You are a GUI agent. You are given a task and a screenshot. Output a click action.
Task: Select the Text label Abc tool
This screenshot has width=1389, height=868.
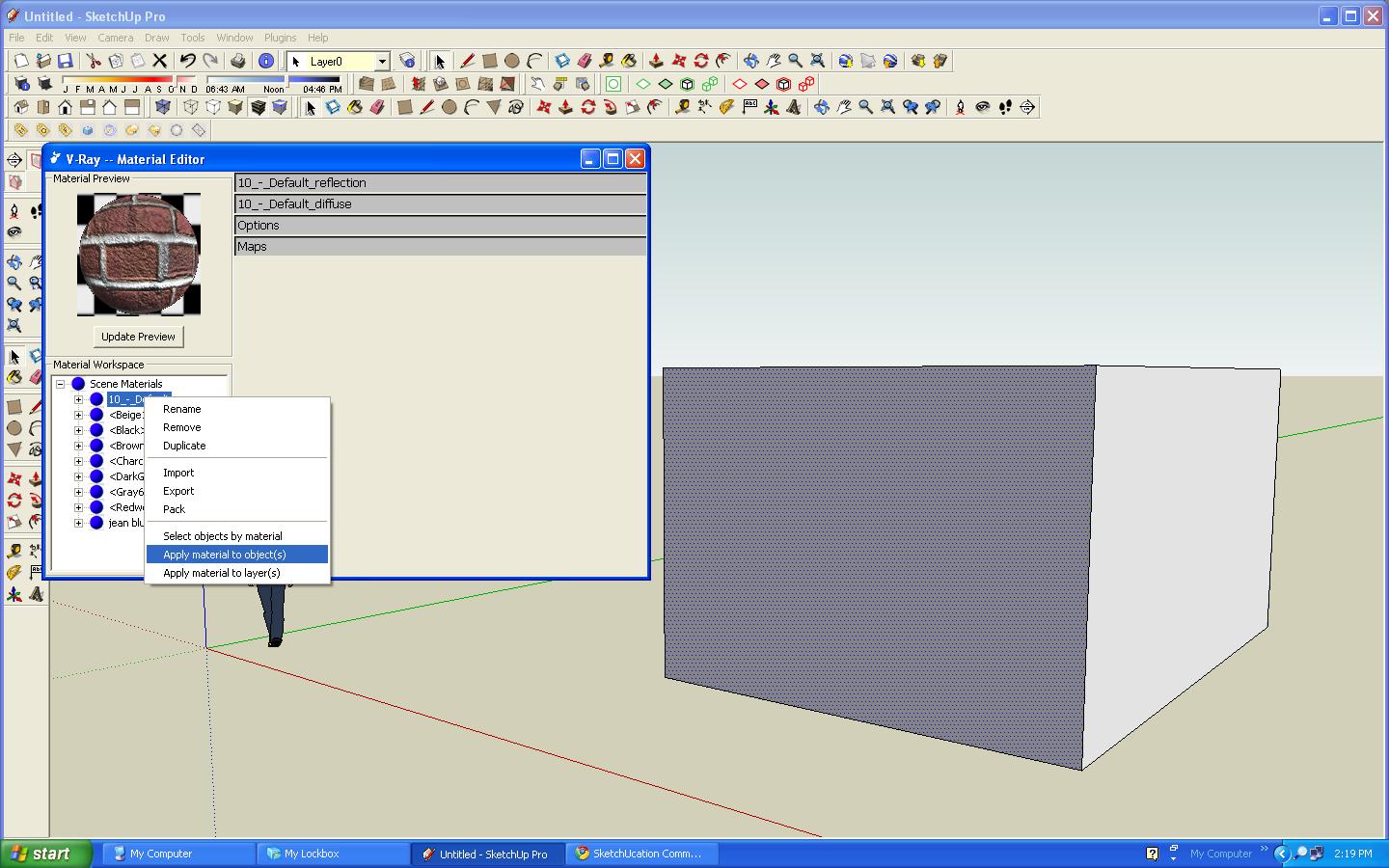click(x=749, y=107)
